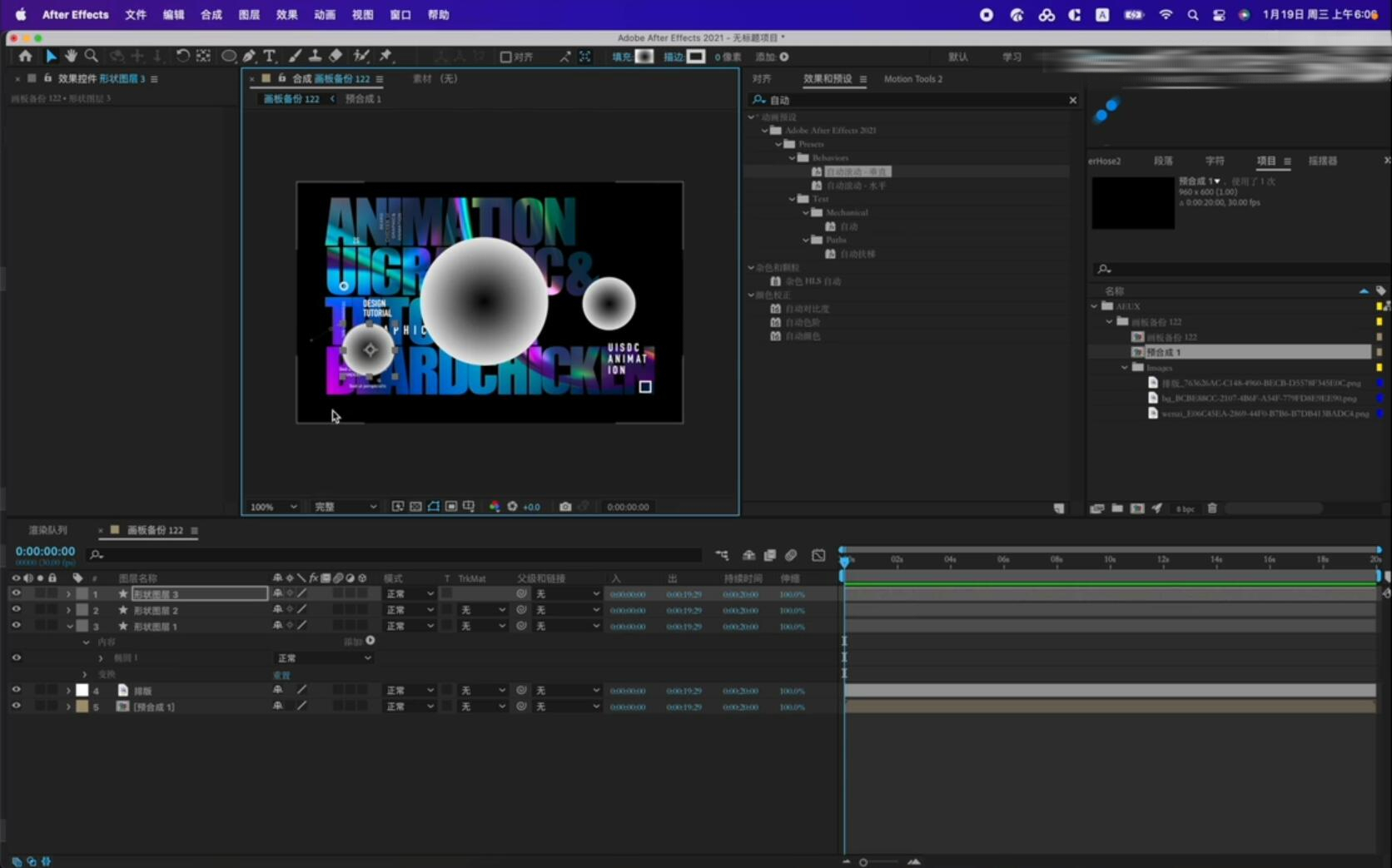Open TrkMat dropdown for 形状图层 2
Screen dimensions: 1392x868
483,610
